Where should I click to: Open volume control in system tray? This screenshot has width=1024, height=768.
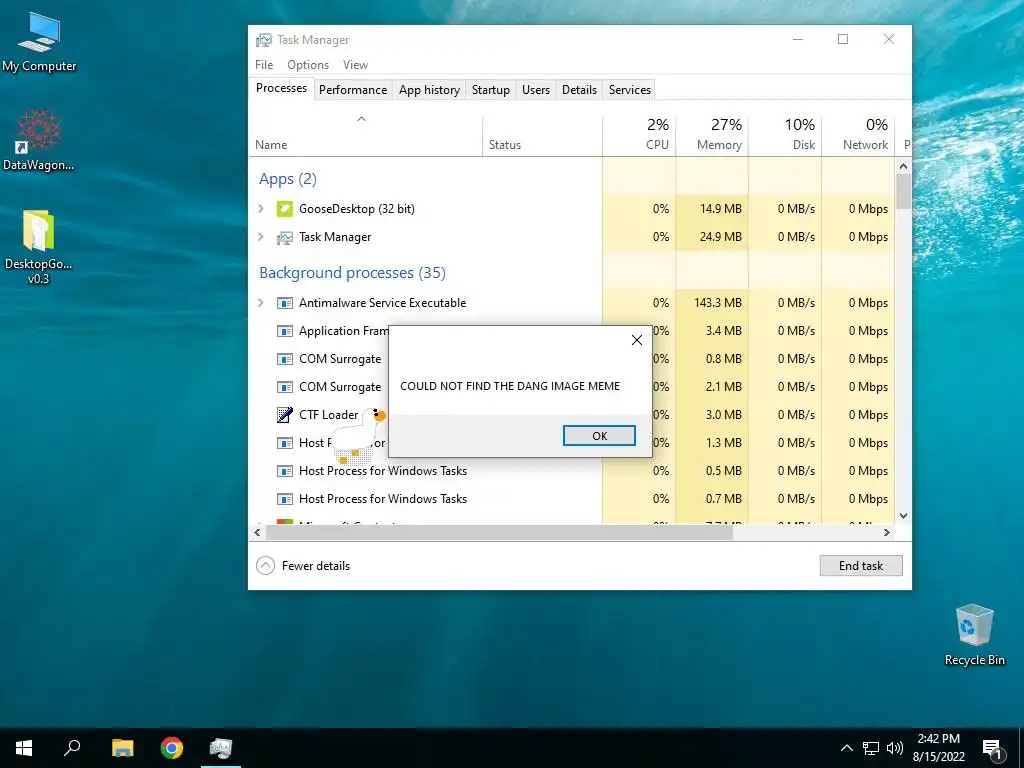[895, 748]
